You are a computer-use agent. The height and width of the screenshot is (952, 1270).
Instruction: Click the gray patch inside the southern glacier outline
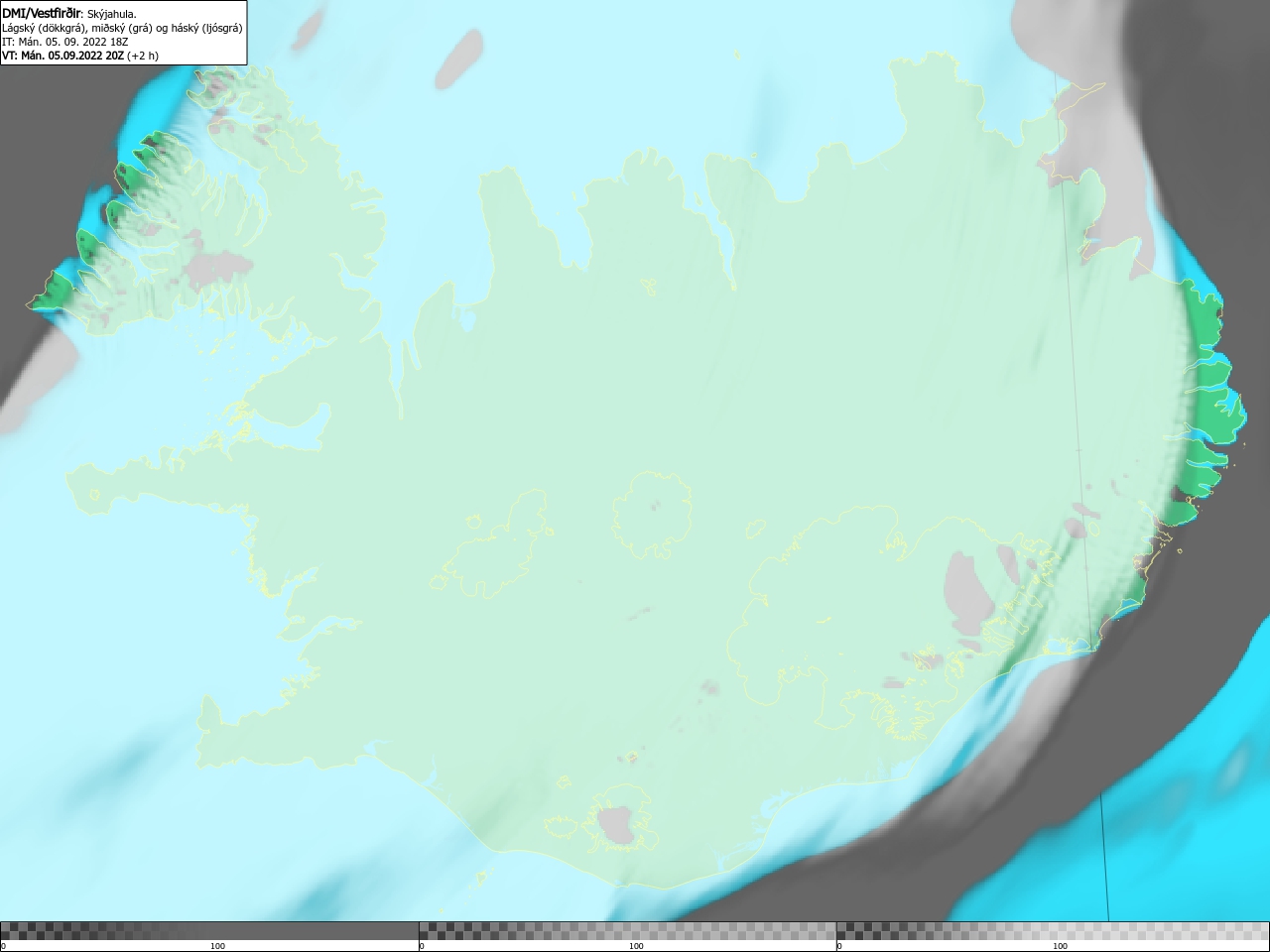coord(615,825)
